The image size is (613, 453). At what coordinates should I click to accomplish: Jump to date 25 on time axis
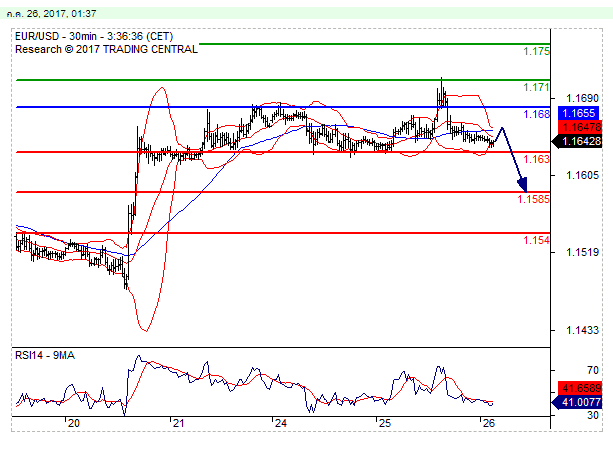pyautogui.click(x=385, y=423)
